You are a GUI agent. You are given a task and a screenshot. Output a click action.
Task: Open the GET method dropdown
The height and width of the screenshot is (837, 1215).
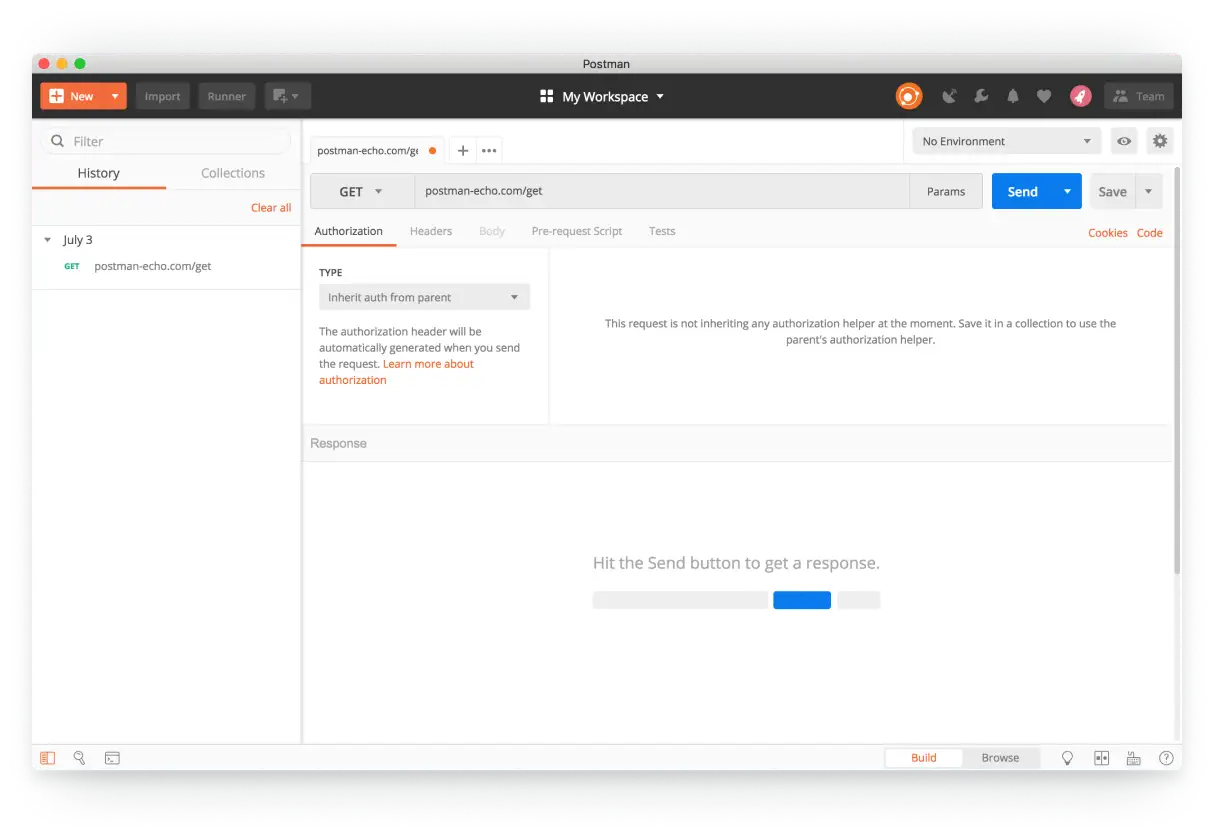tap(362, 192)
